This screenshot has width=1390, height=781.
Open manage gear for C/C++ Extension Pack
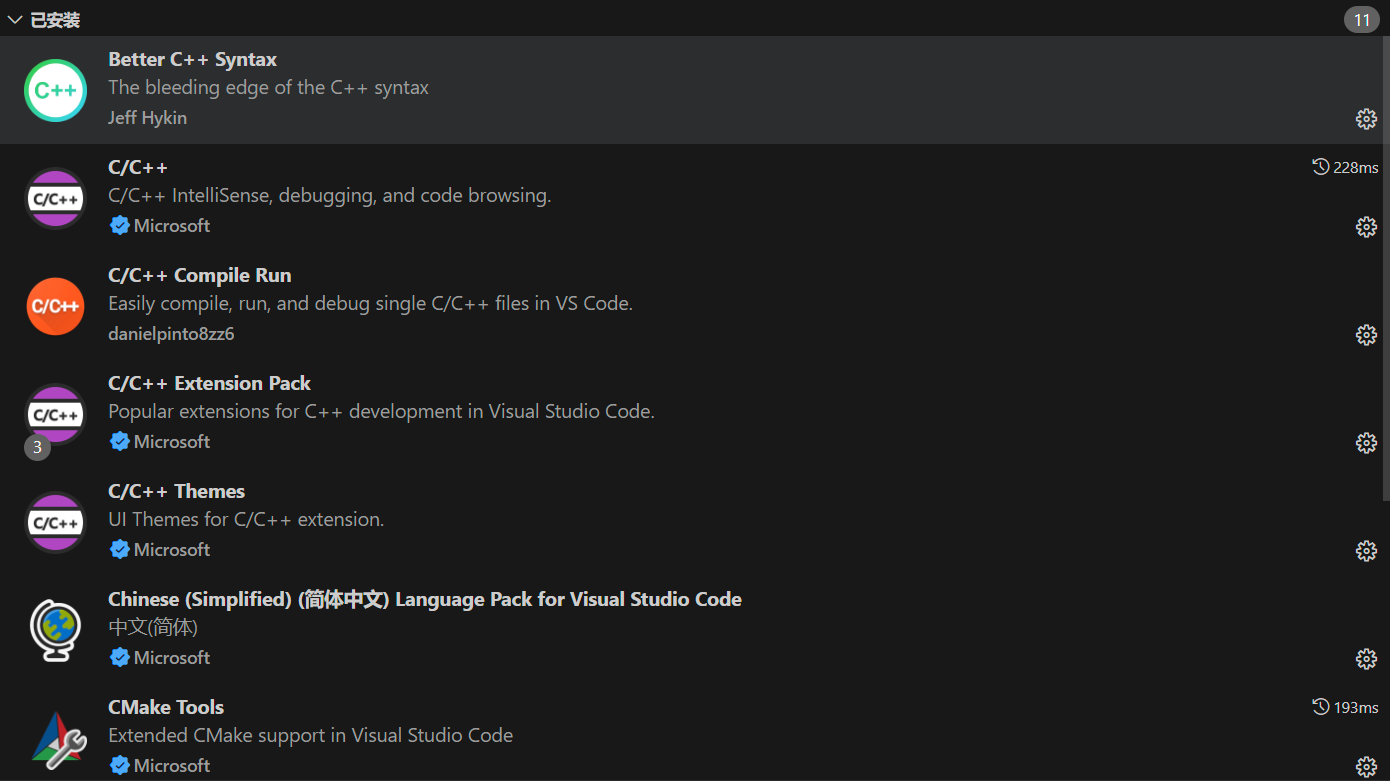(x=1366, y=443)
